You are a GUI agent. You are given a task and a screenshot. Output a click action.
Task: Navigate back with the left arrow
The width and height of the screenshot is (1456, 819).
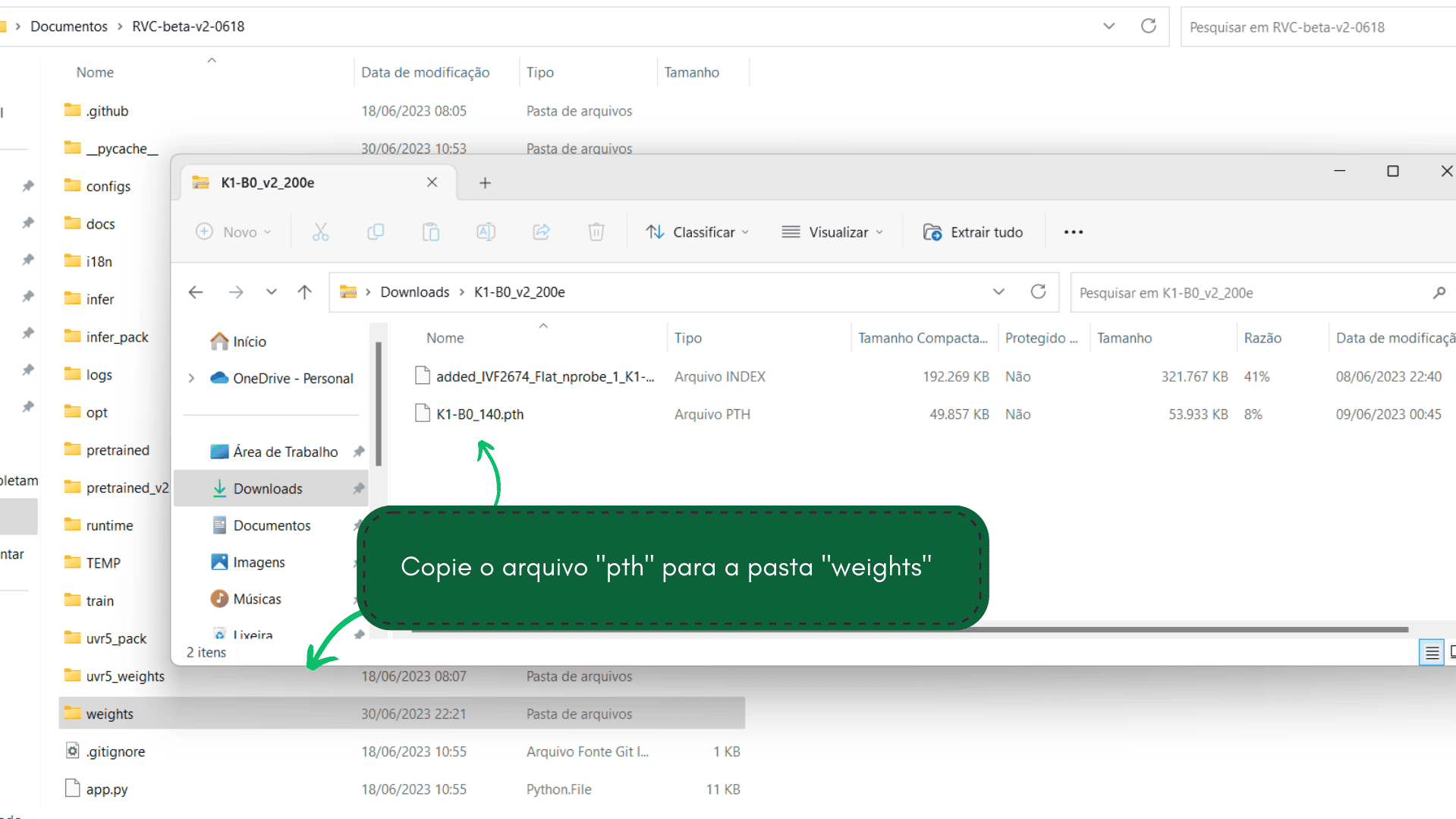pyautogui.click(x=196, y=292)
